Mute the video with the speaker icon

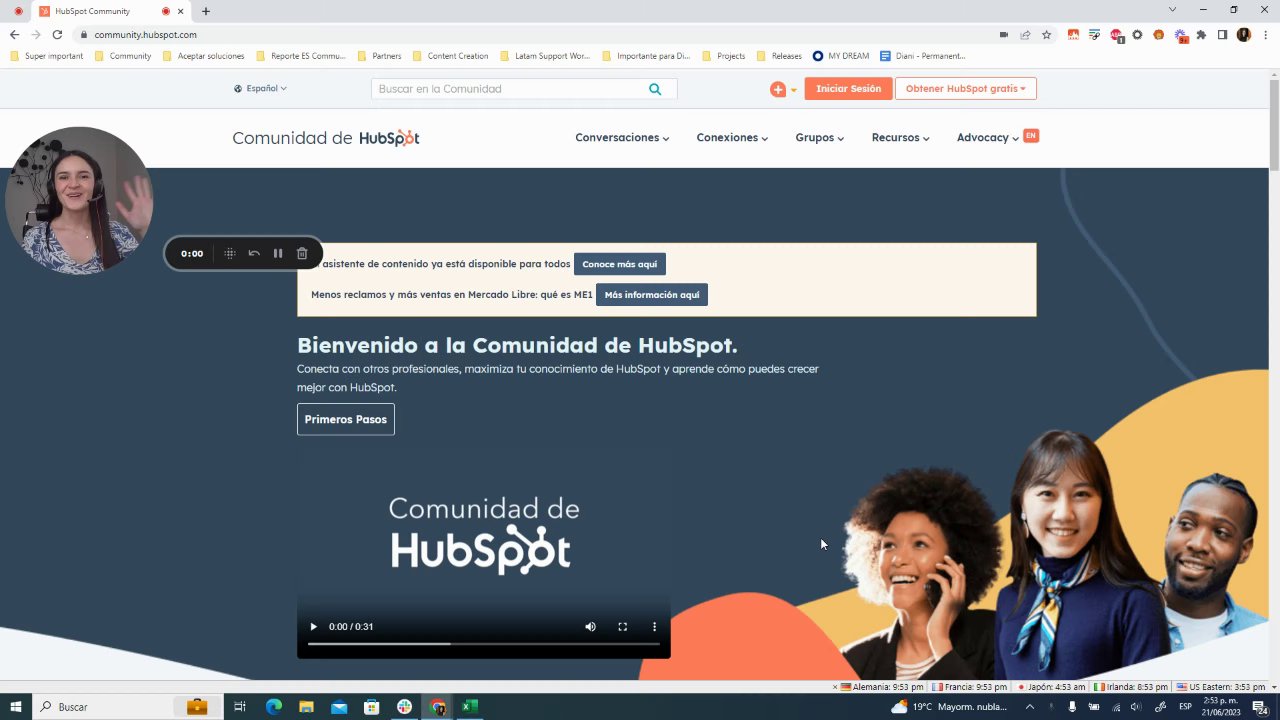(590, 627)
